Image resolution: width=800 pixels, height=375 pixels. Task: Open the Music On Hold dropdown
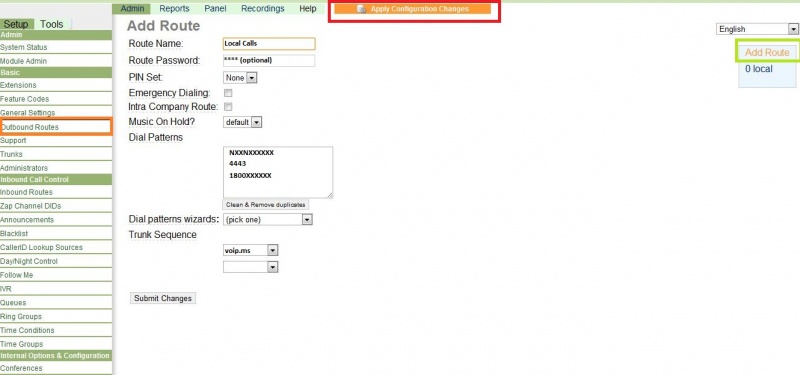[x=242, y=122]
